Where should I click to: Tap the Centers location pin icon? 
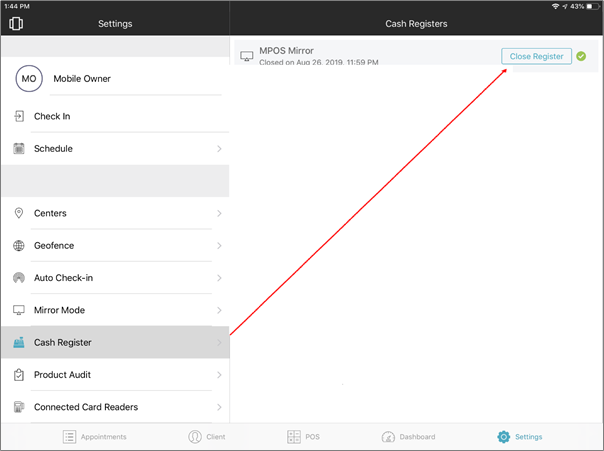pos(18,213)
